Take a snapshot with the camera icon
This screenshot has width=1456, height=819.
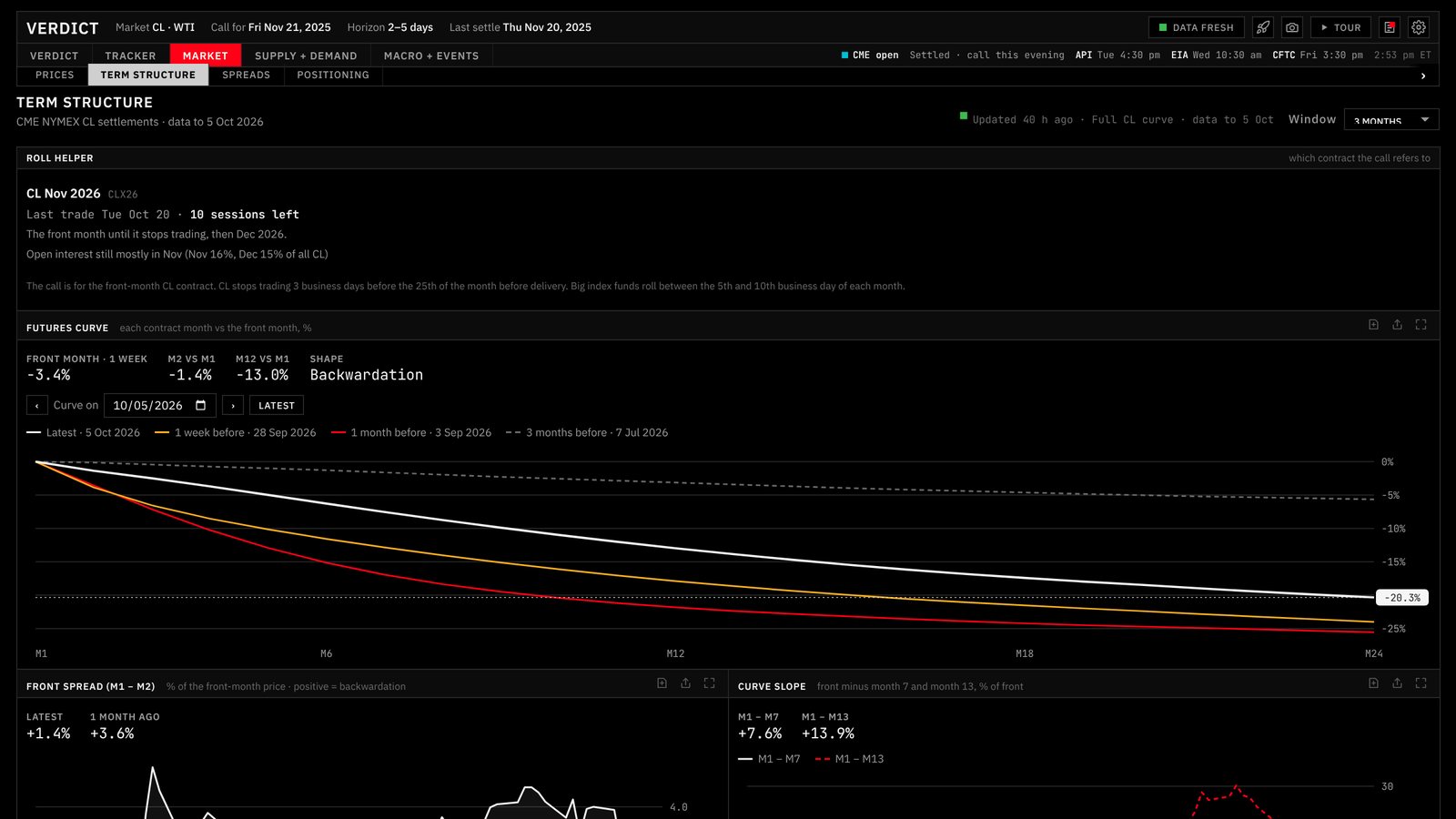(1292, 27)
